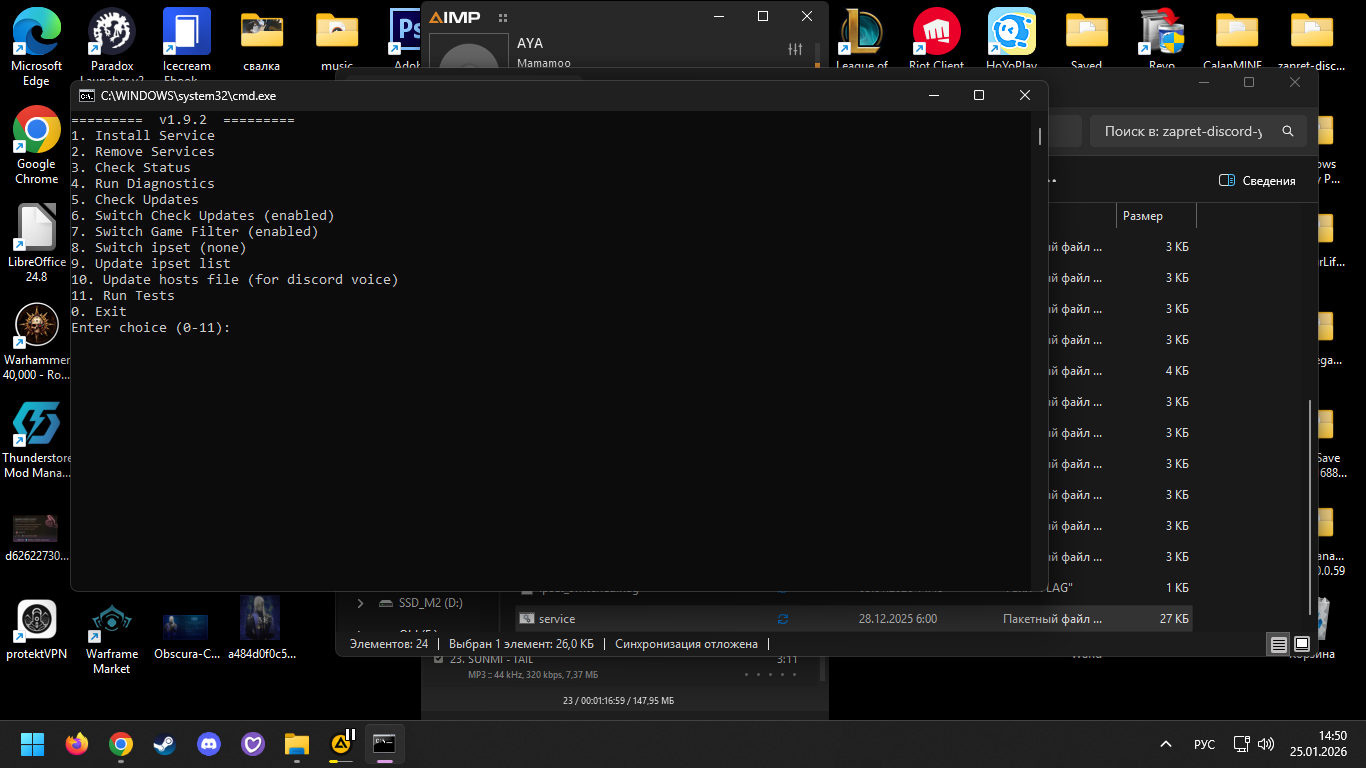This screenshot has width=1366, height=768.
Task: Open the РУС input language switcher
Action: pyautogui.click(x=1204, y=745)
